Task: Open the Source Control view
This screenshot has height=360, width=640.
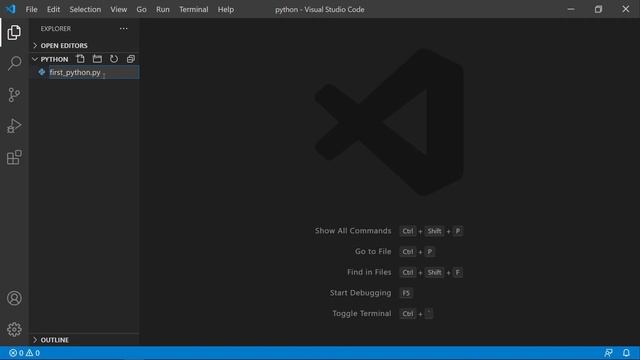Action: (x=14, y=95)
